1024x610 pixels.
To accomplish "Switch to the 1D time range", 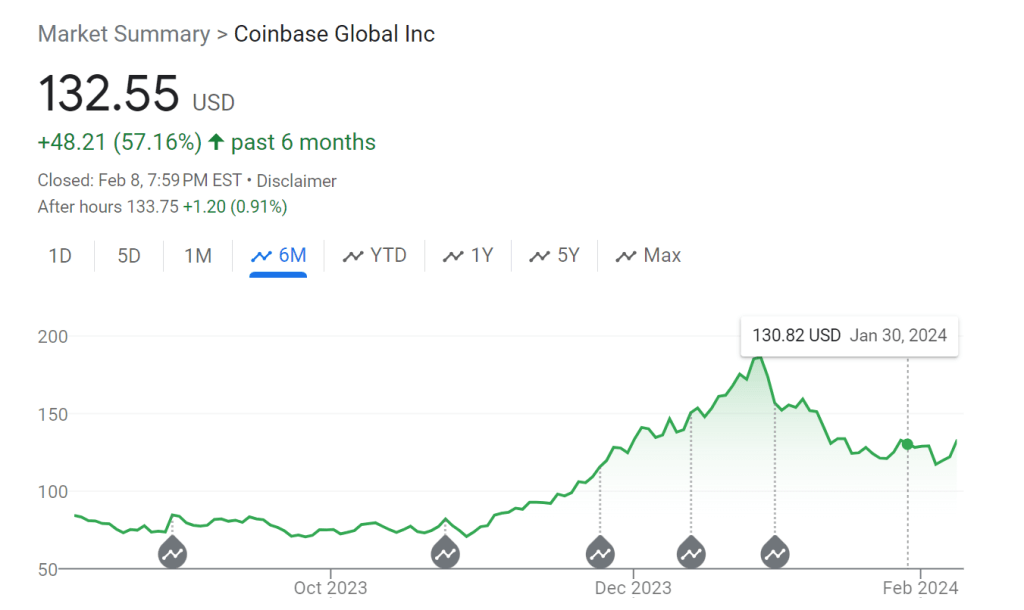I will [60, 256].
